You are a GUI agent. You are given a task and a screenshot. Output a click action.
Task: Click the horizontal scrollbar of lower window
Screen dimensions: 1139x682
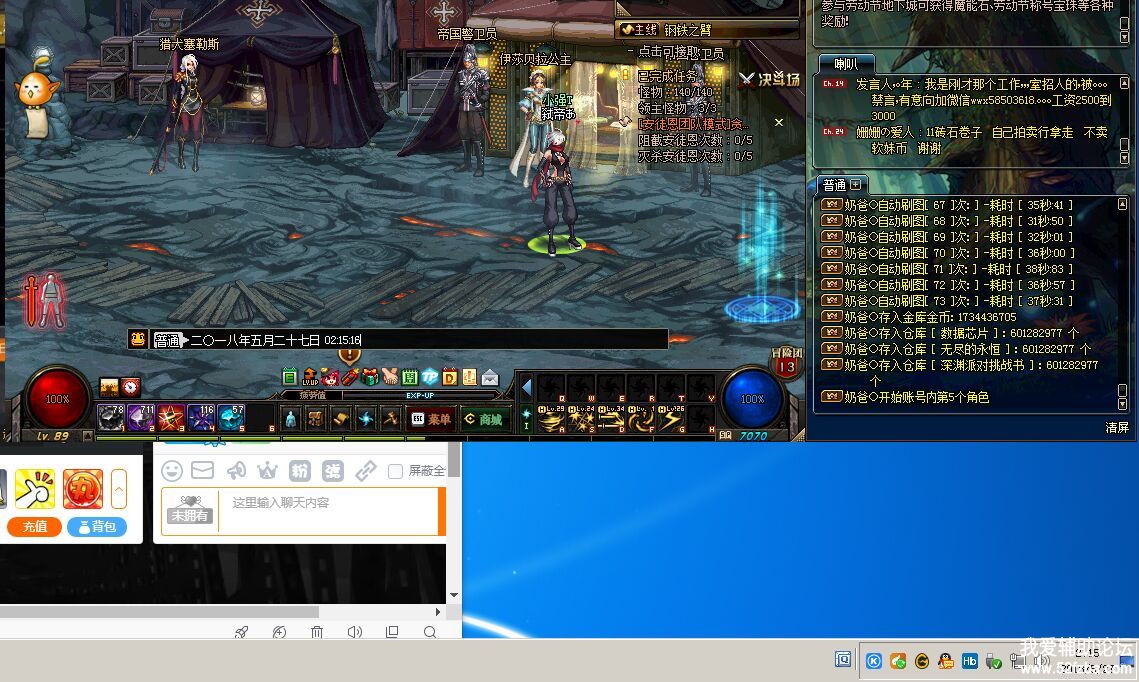[x=160, y=612]
